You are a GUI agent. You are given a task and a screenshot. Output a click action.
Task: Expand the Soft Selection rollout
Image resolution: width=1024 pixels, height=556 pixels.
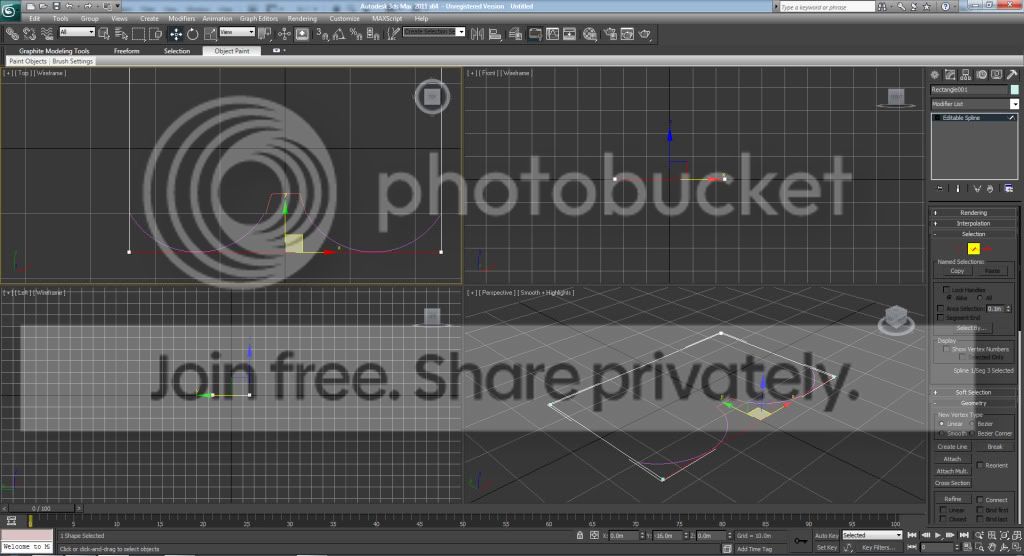(973, 393)
